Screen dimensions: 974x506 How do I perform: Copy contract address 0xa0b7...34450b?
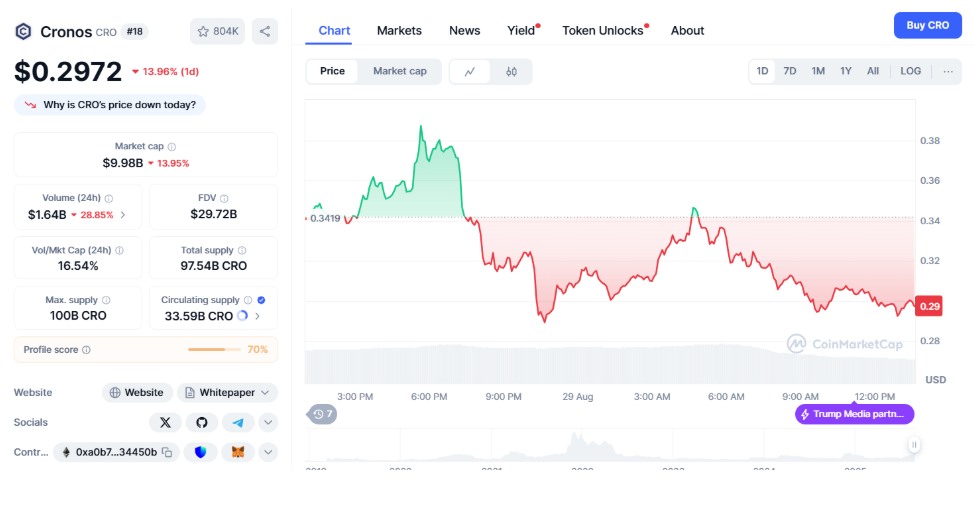(167, 452)
